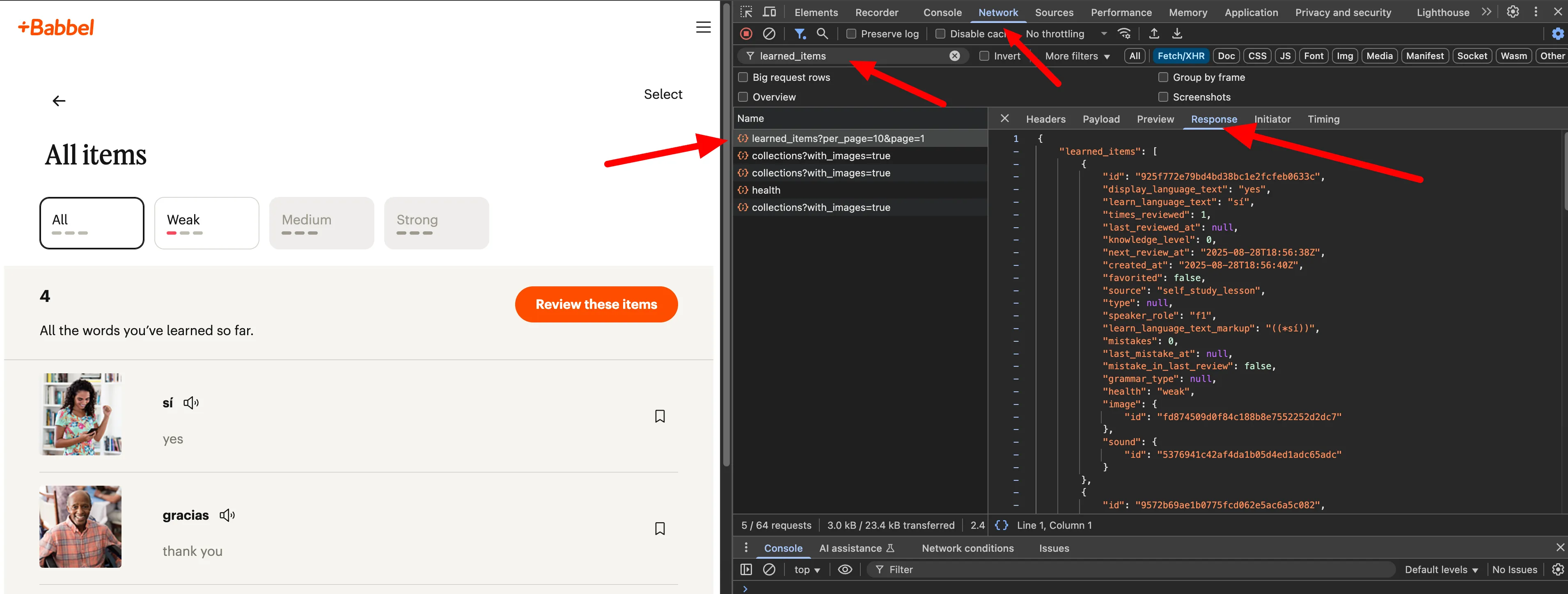Open the Sources panel tab
Image resolution: width=1568 pixels, height=594 pixels.
pyautogui.click(x=1054, y=12)
